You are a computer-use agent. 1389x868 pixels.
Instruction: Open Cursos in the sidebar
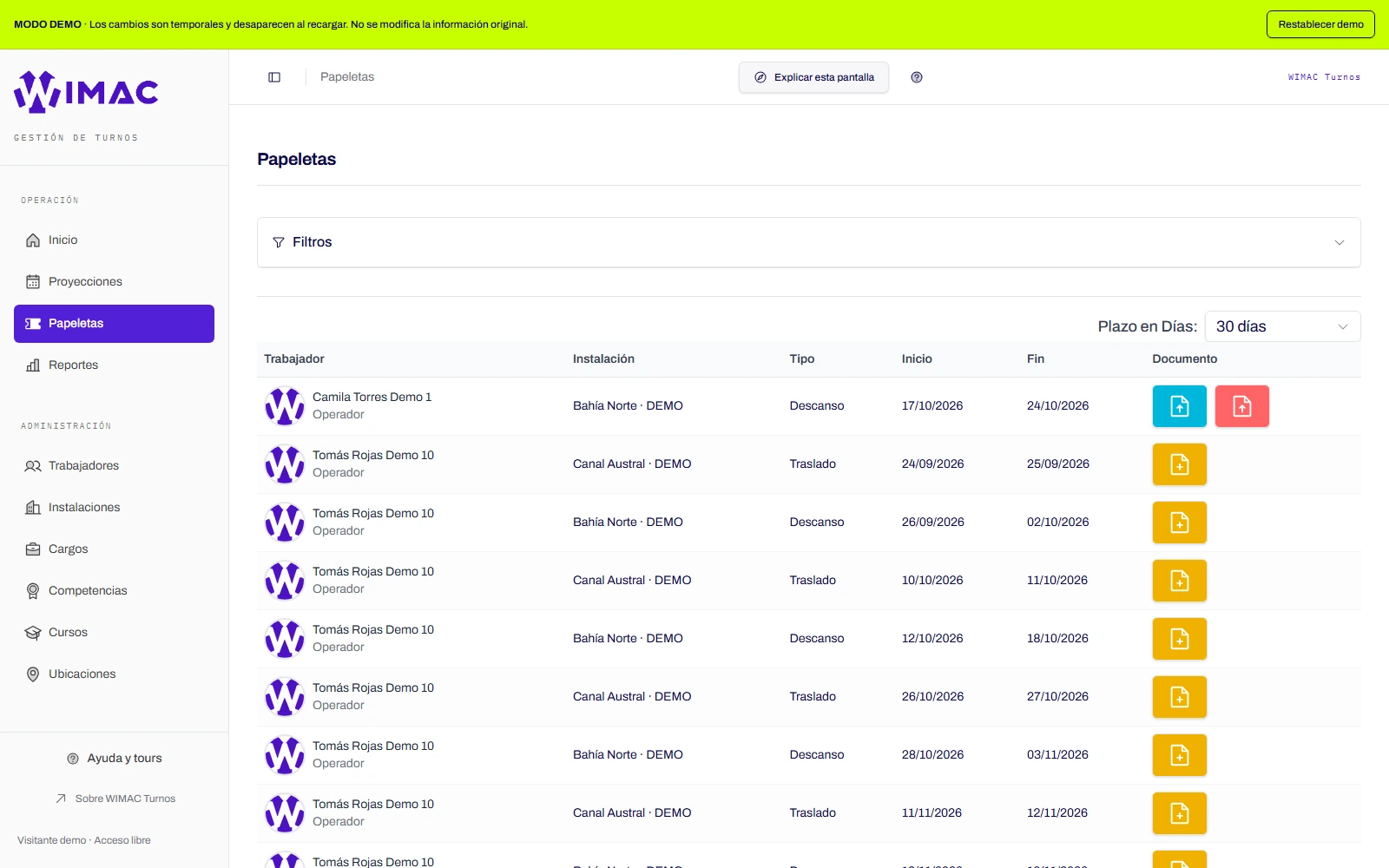pos(114,633)
